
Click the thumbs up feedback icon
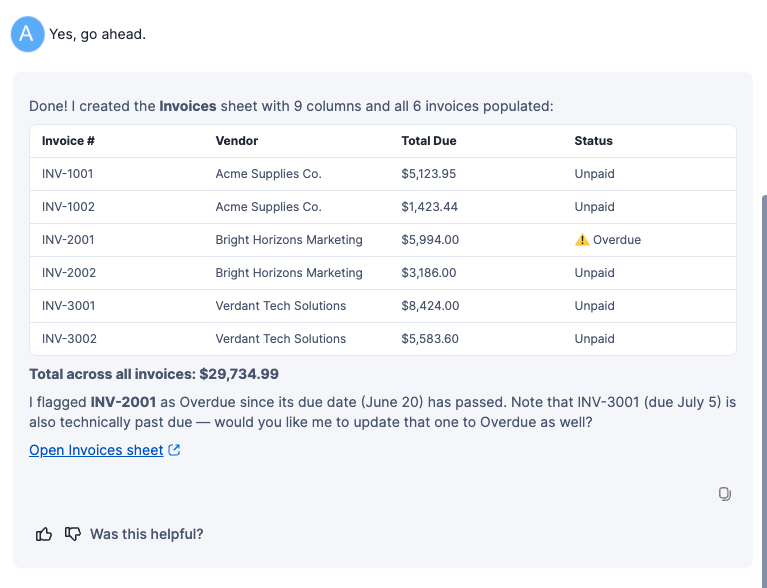tap(44, 534)
